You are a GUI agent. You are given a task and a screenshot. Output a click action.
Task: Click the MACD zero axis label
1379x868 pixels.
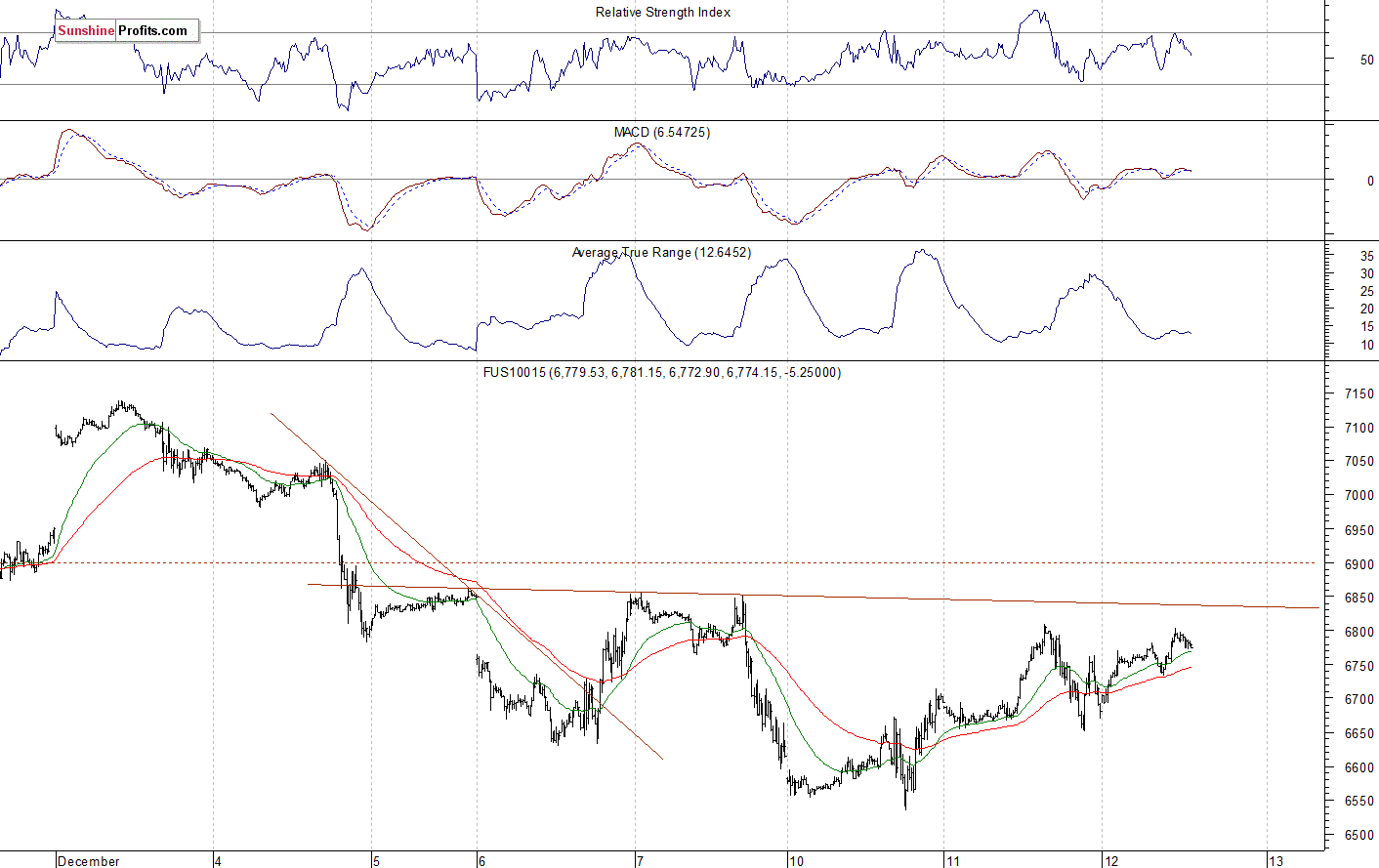point(1370,182)
